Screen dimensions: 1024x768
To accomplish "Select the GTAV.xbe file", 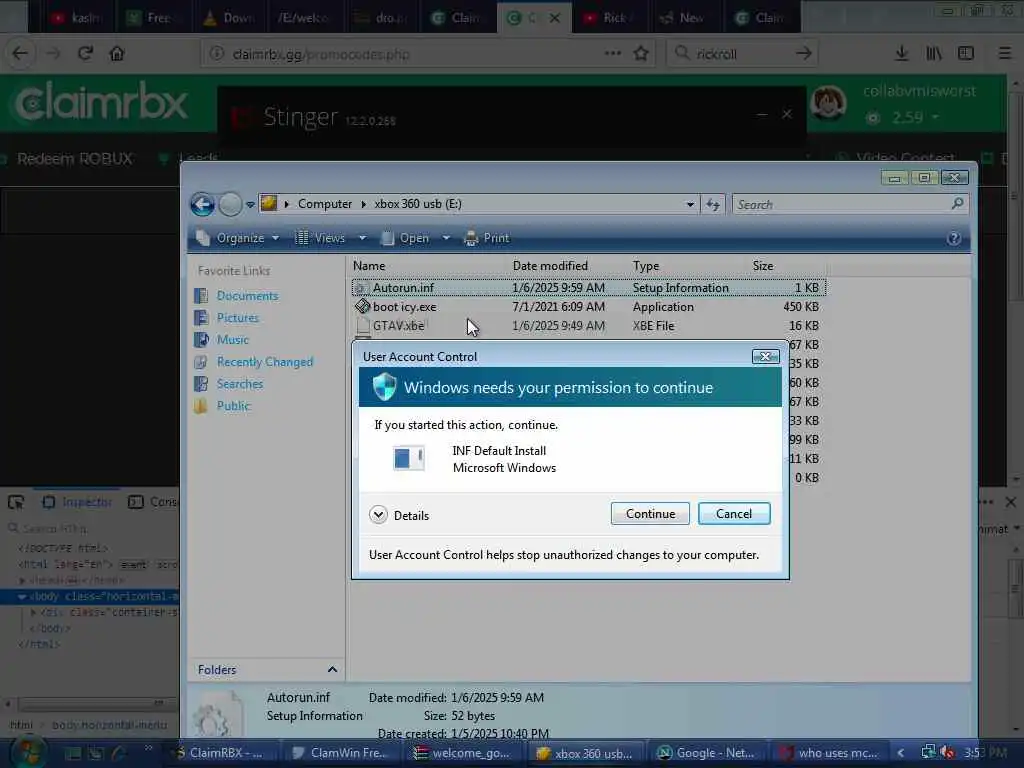I will pyautogui.click(x=588, y=326).
